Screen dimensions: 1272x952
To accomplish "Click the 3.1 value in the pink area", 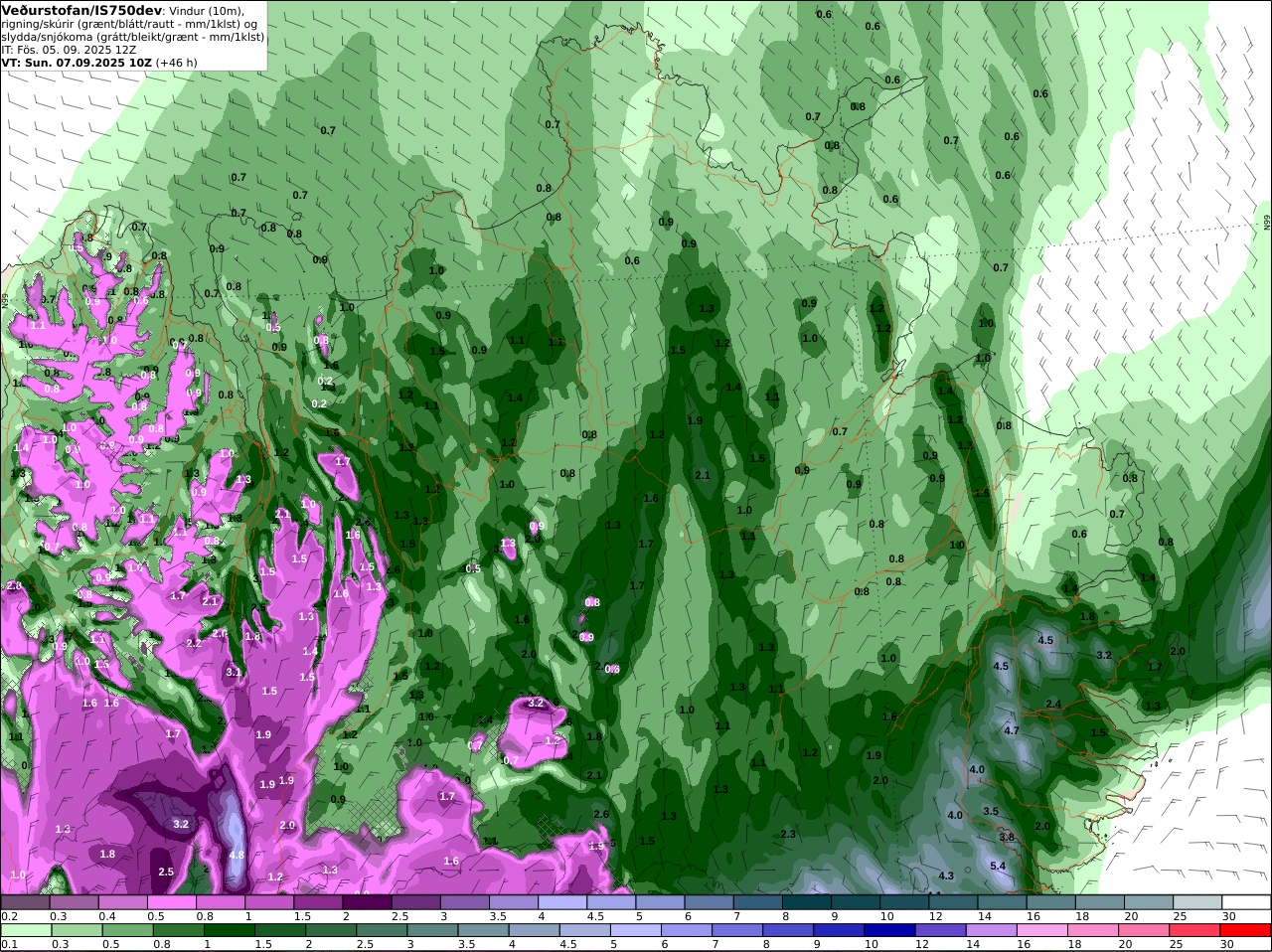I will [x=234, y=673].
